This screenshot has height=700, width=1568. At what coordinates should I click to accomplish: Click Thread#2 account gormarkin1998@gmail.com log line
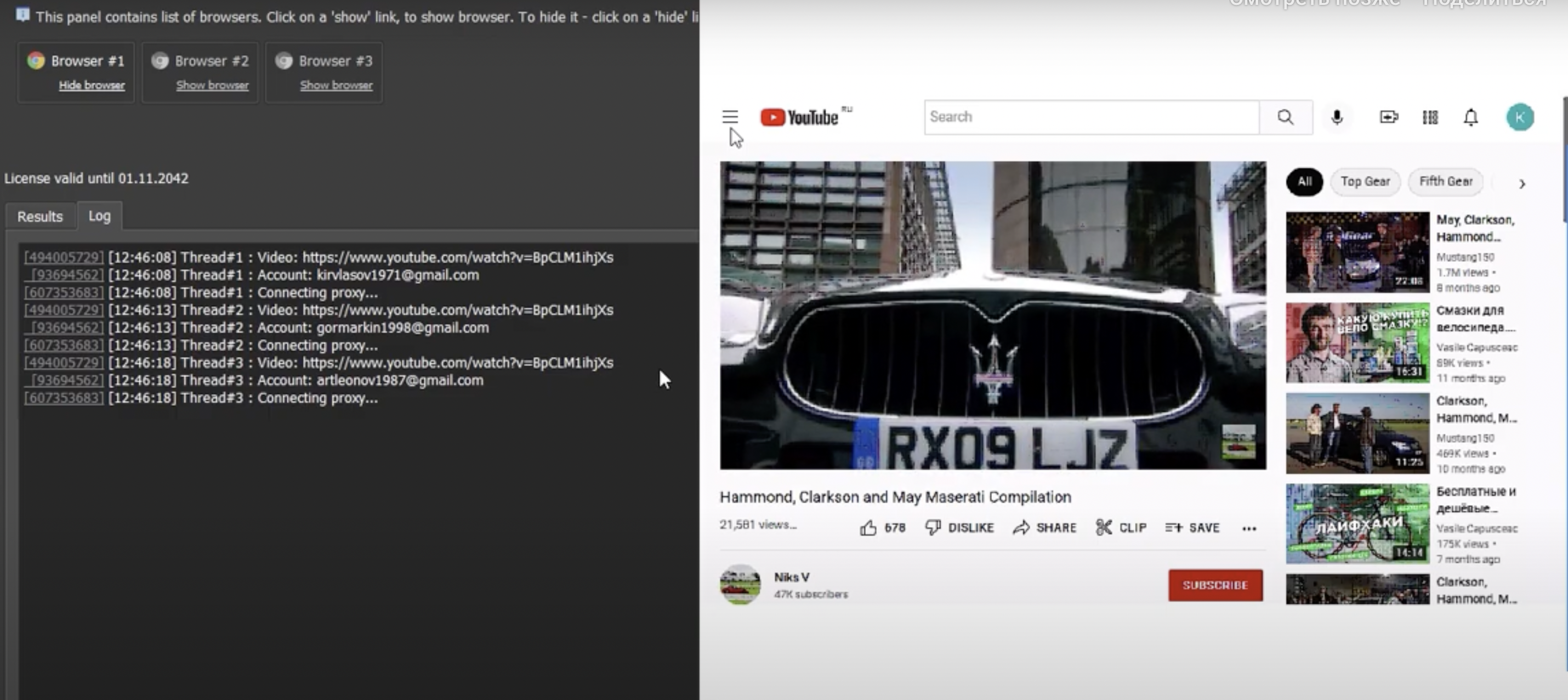click(x=256, y=328)
